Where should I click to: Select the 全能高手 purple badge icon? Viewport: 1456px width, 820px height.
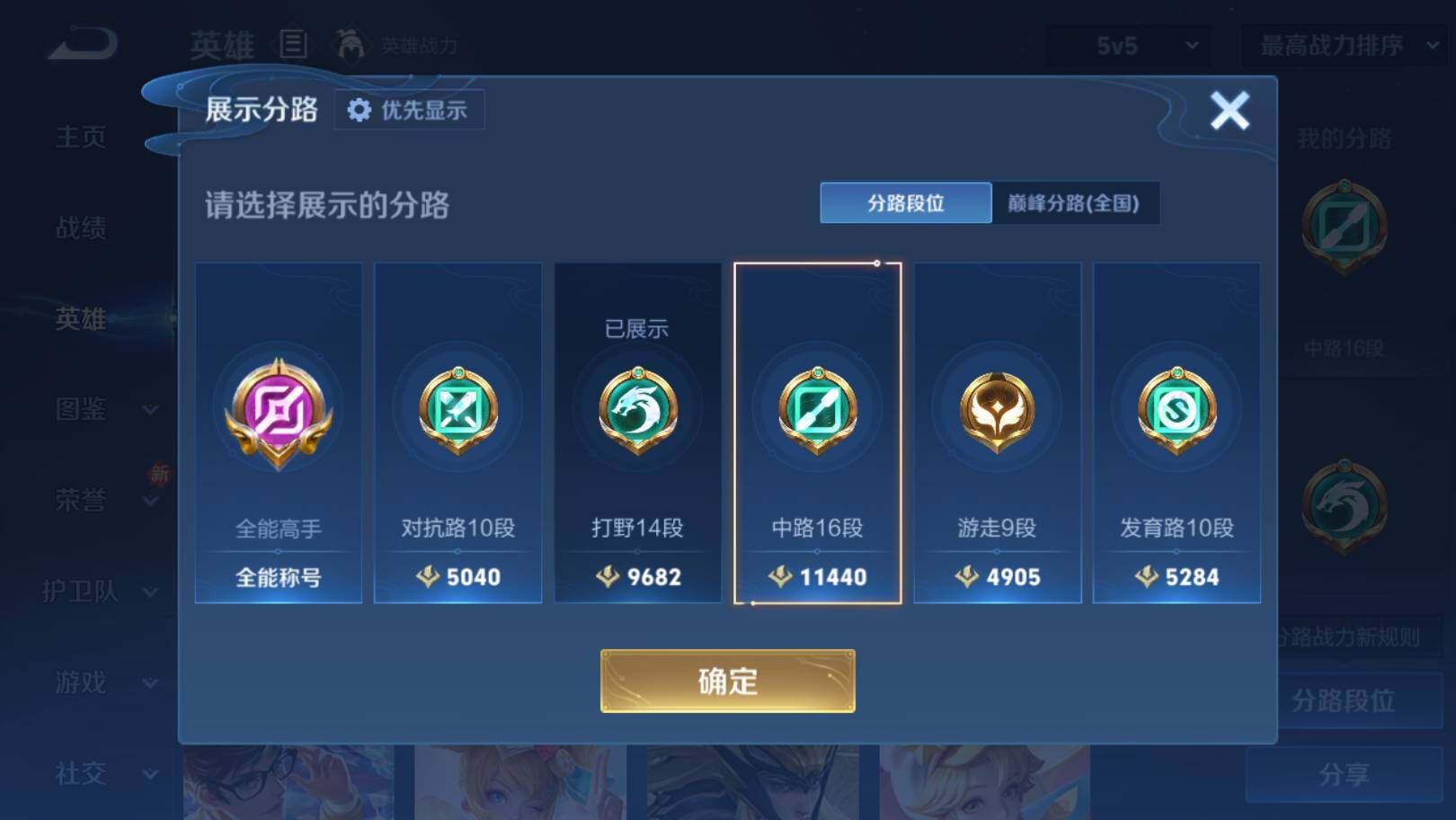coord(279,412)
